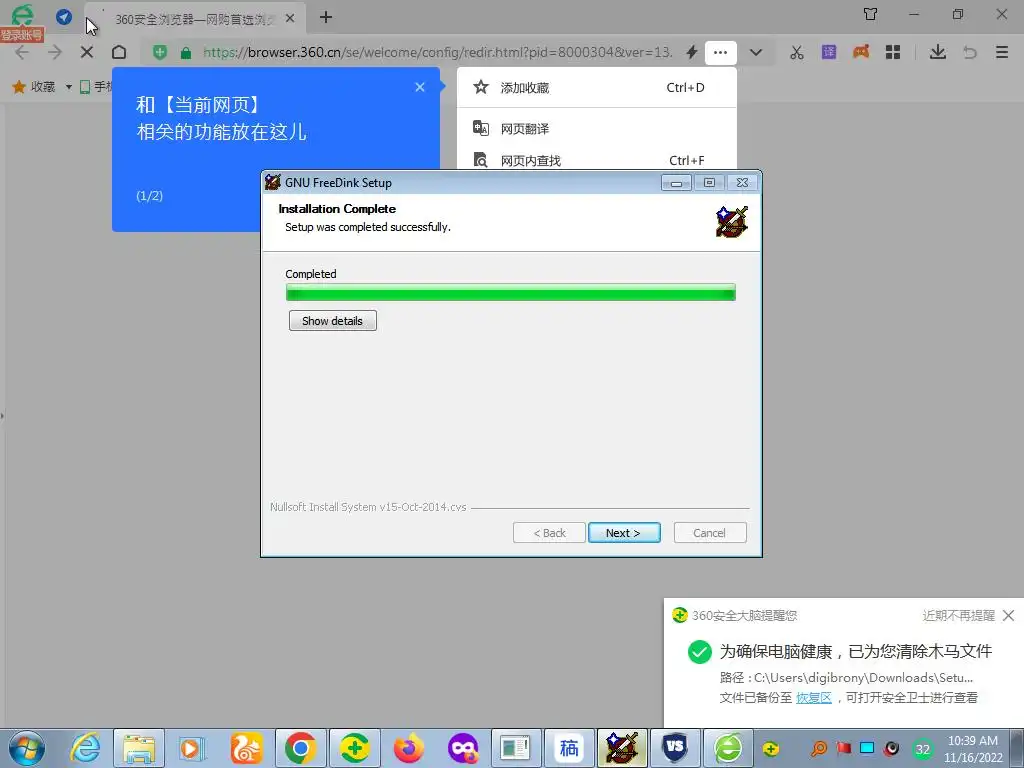
Task: Select 网页内查找 menu entry
Action: (x=596, y=160)
